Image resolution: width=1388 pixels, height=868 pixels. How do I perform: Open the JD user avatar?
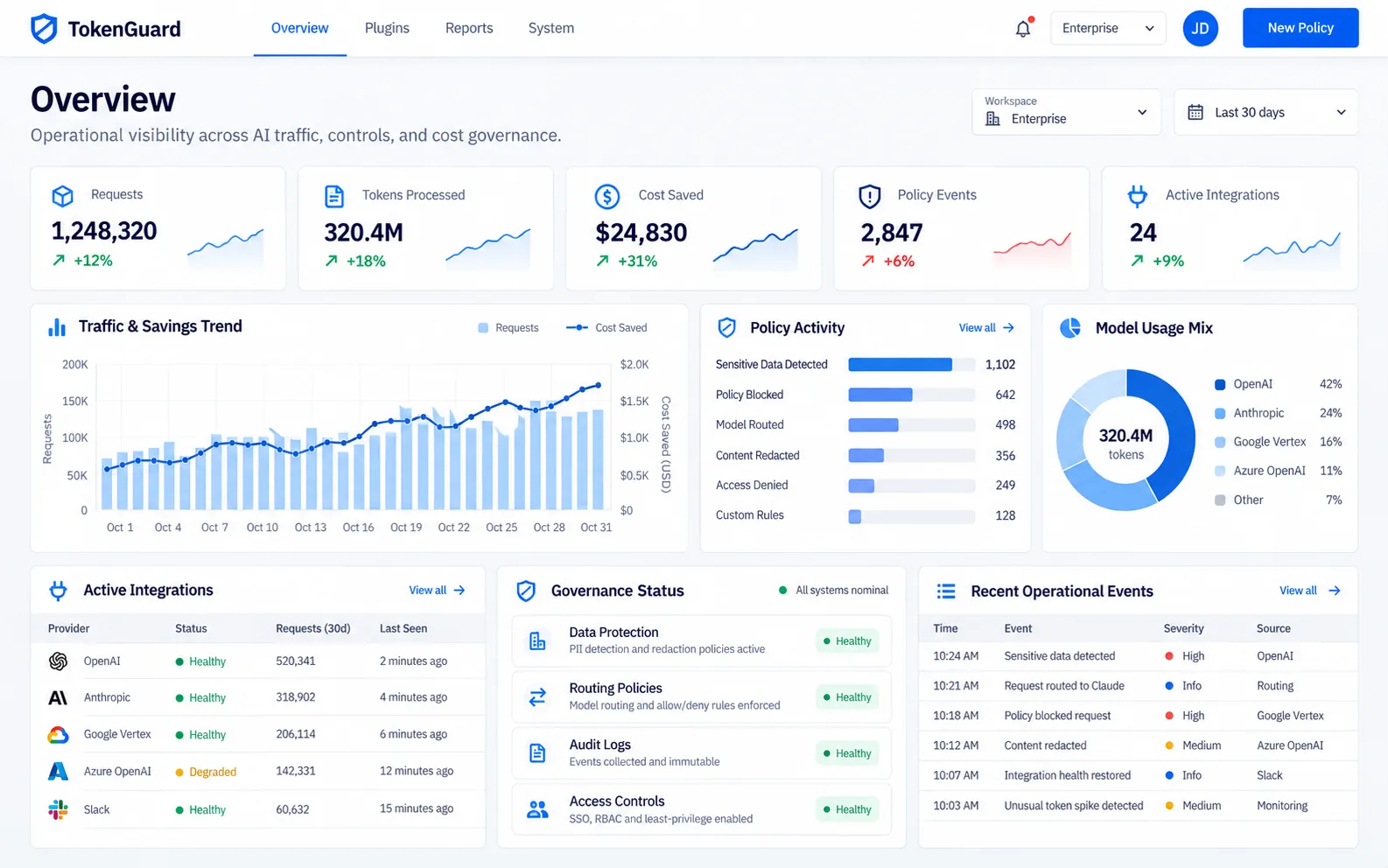pos(1200,28)
